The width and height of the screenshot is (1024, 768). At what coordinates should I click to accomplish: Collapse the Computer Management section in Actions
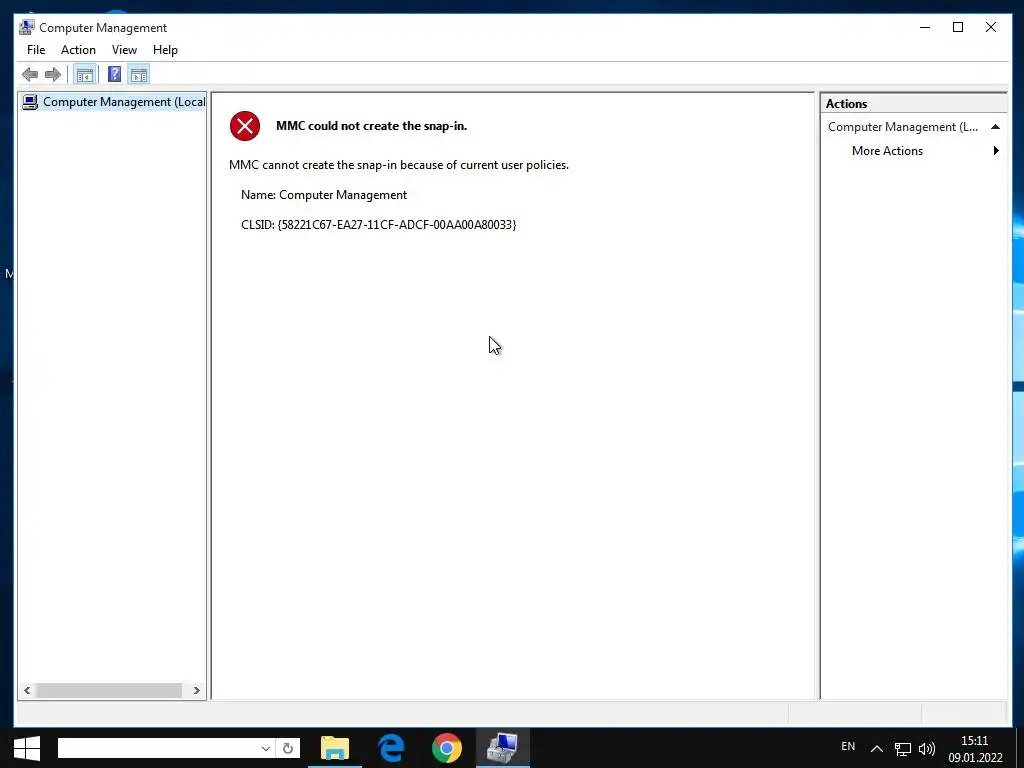click(x=995, y=127)
